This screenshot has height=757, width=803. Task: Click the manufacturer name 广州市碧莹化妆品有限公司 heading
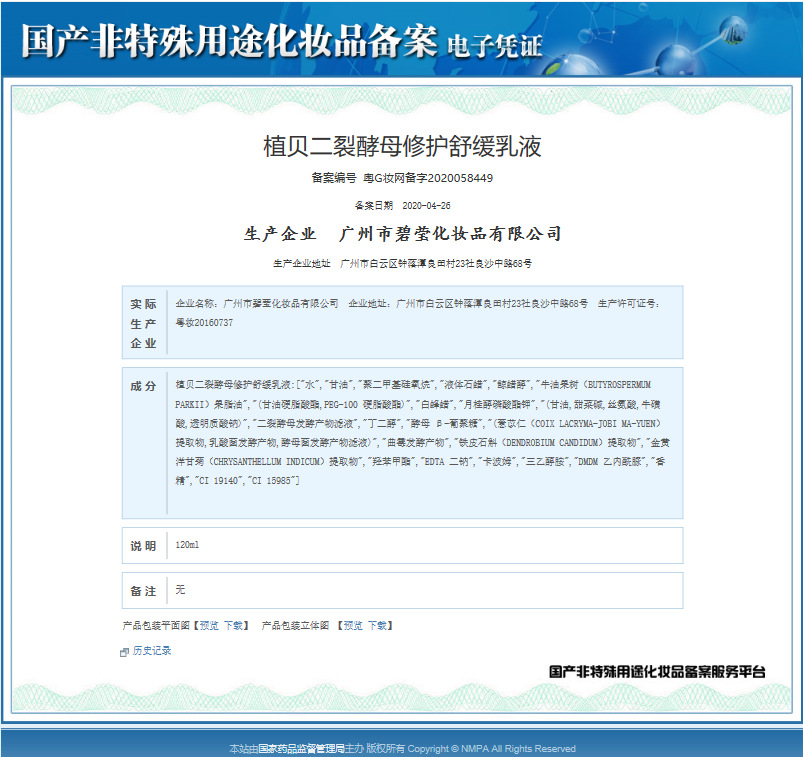(450, 234)
